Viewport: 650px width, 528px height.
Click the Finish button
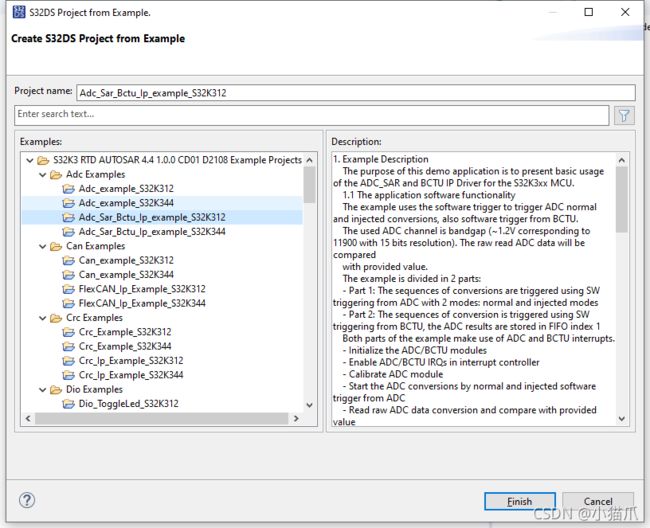(x=520, y=501)
